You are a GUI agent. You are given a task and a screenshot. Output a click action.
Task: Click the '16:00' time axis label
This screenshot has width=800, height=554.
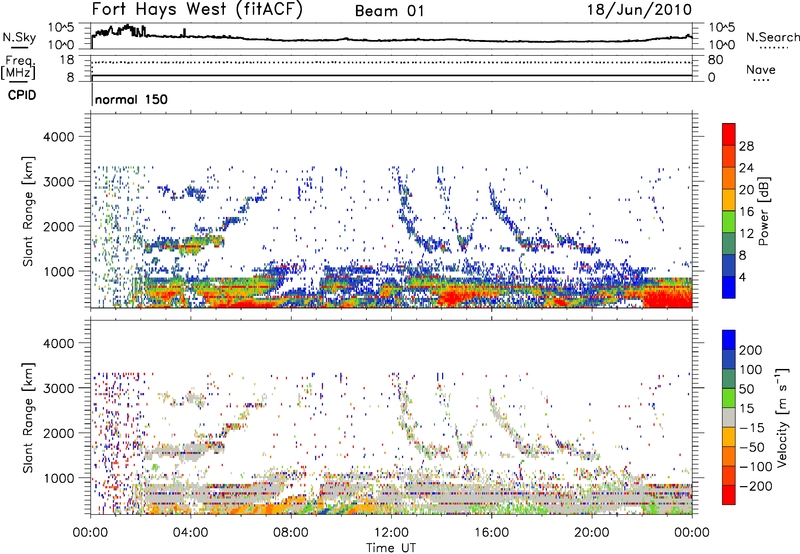[492, 533]
